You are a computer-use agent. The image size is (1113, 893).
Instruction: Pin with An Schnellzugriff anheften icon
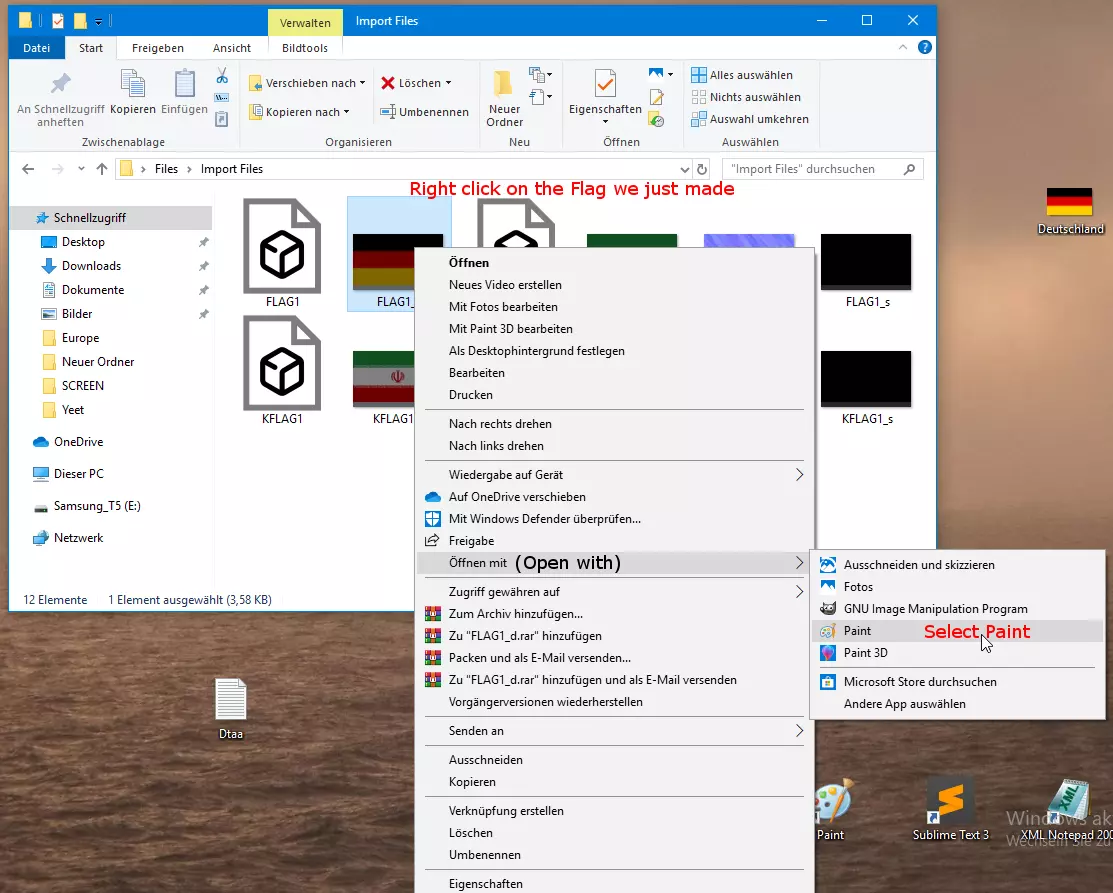(x=60, y=84)
